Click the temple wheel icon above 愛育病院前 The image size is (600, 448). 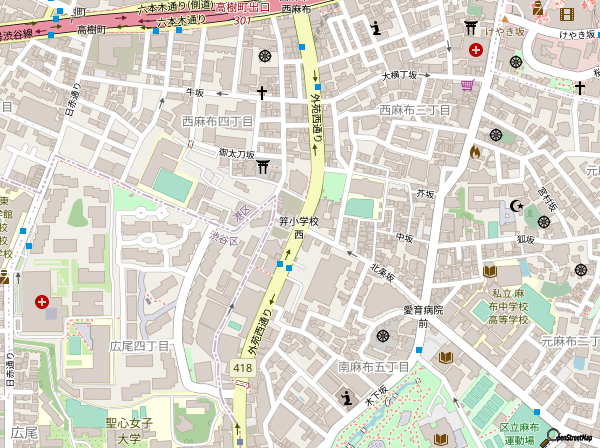pyautogui.click(x=383, y=334)
